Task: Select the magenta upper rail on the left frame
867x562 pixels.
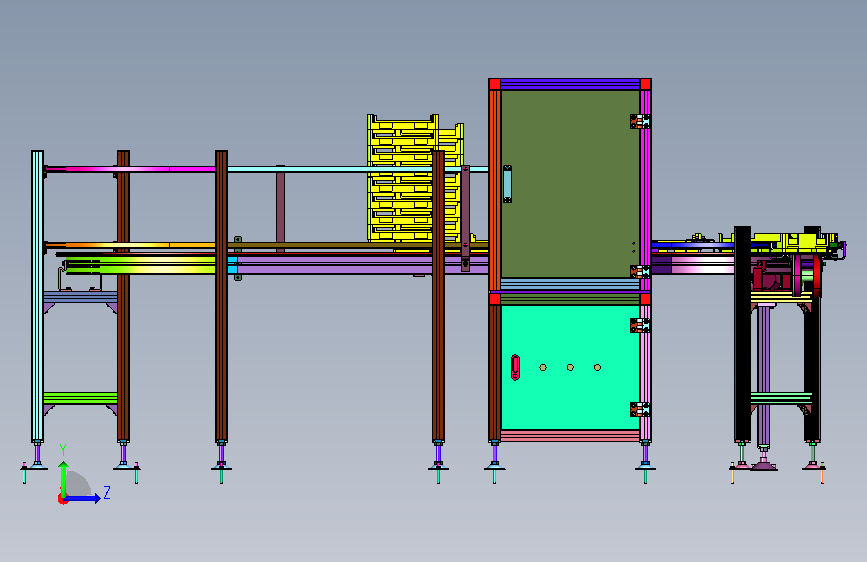Action: click(130, 169)
